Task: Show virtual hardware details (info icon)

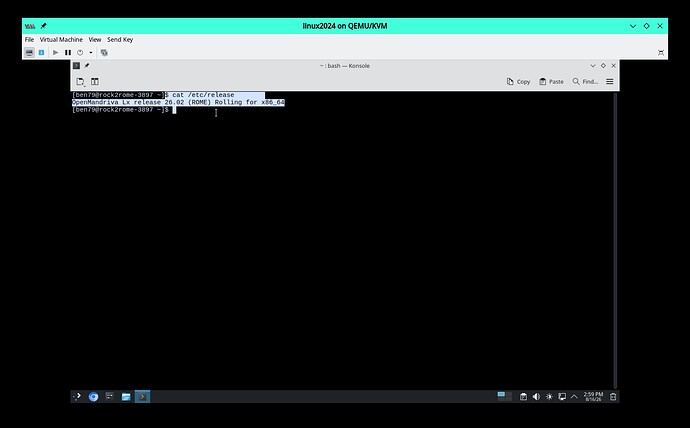Action: (x=41, y=53)
